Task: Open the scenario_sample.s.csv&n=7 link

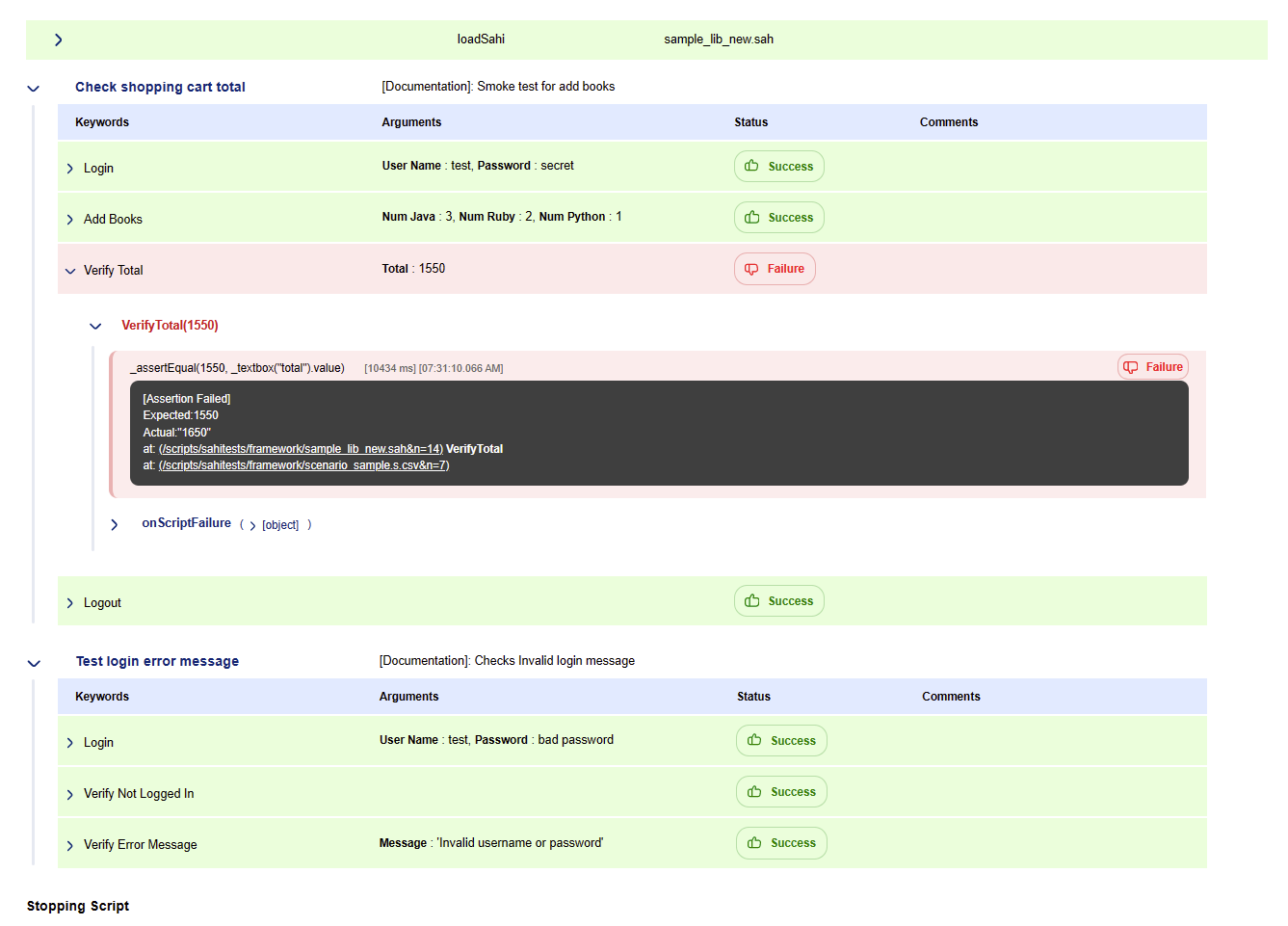Action: coord(303,465)
